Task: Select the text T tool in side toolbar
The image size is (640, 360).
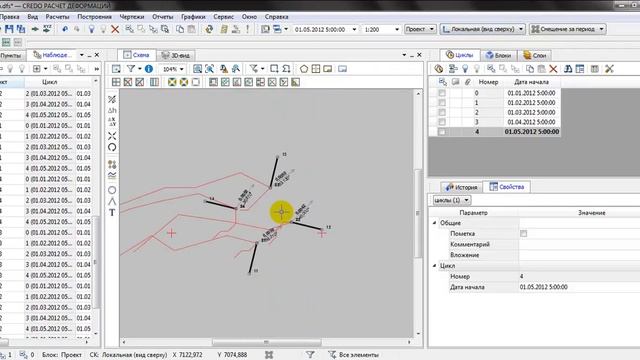Action: tap(112, 212)
